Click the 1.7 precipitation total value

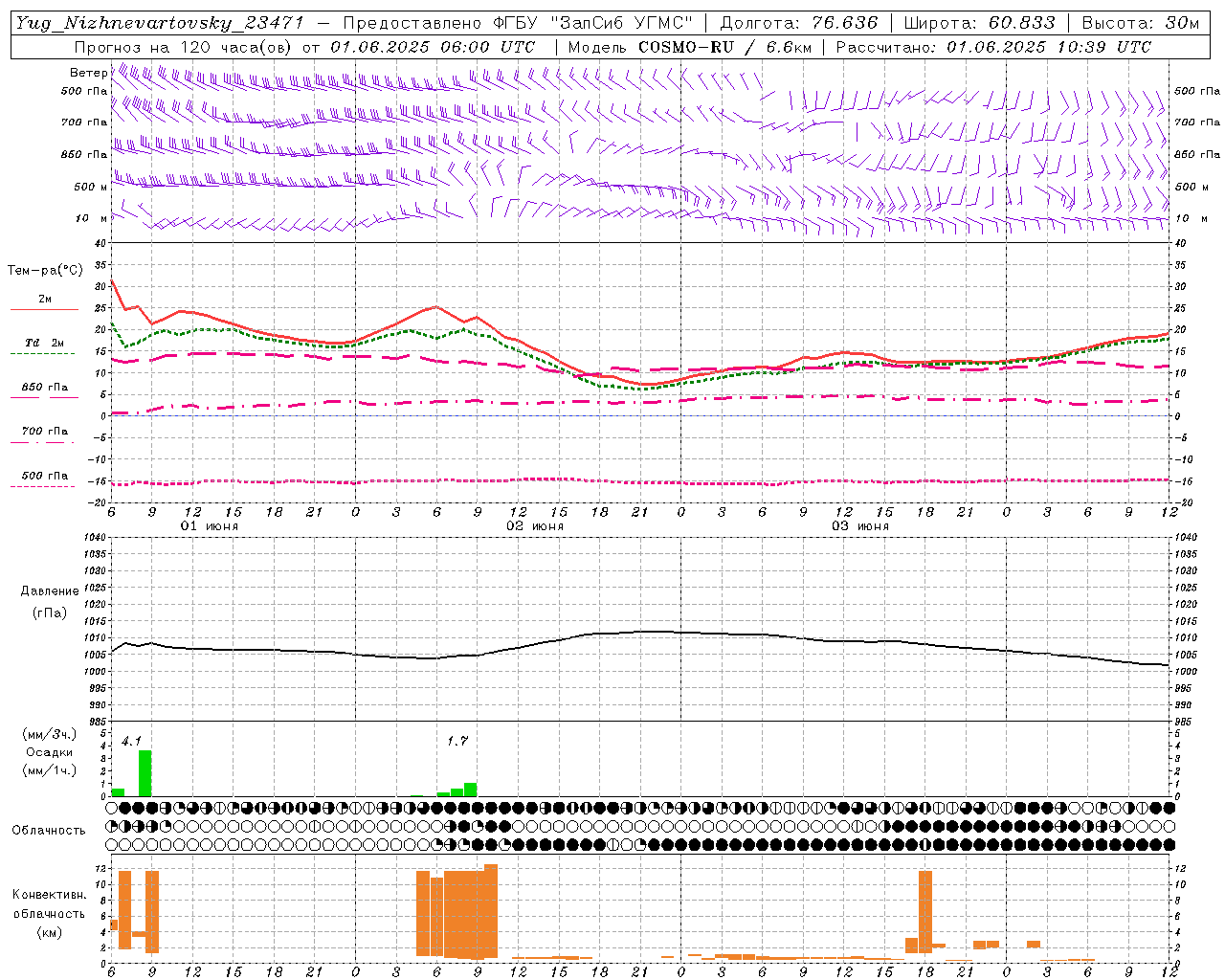coord(457,741)
